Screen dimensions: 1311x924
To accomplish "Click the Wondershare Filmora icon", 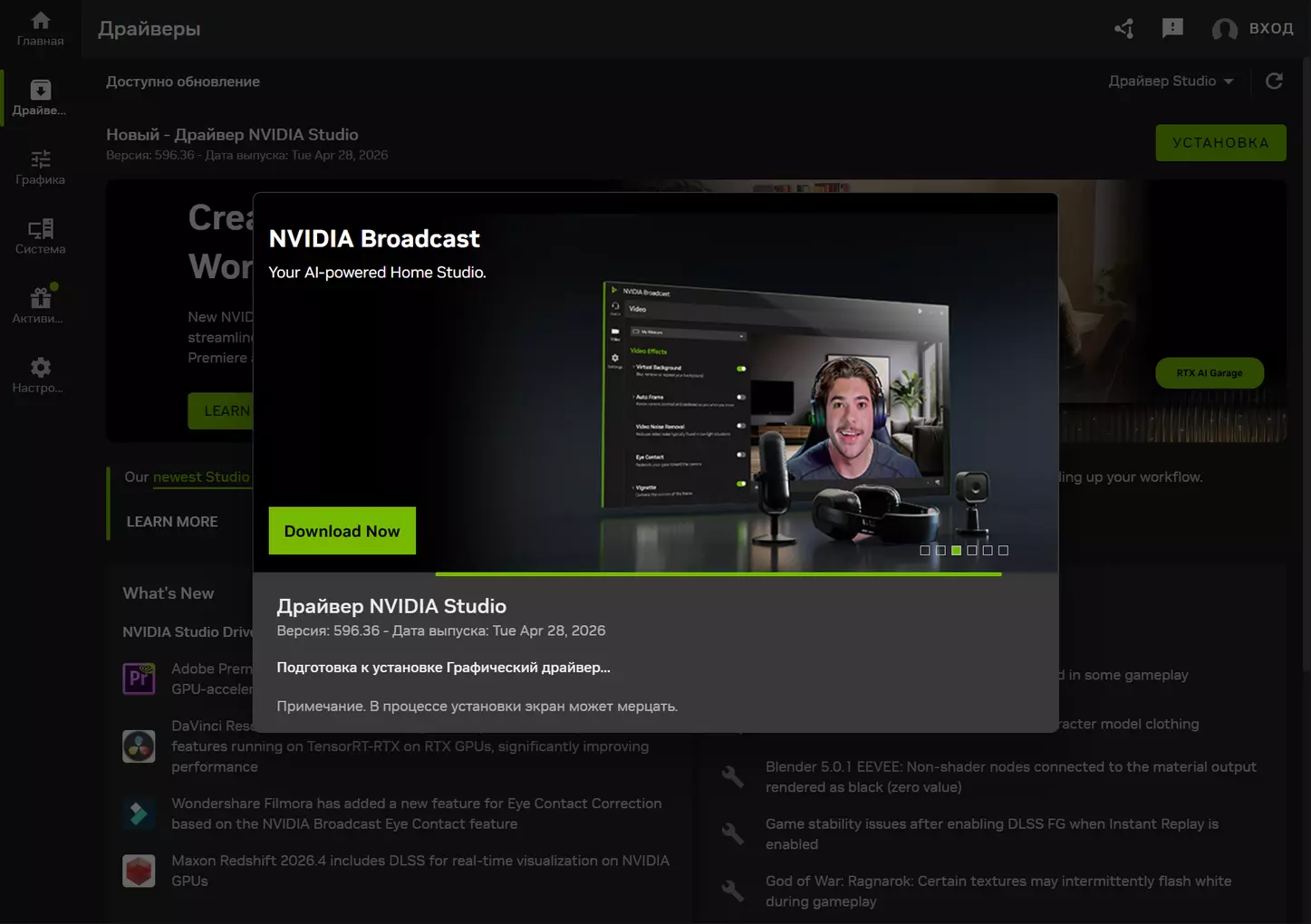I will pyautogui.click(x=139, y=813).
